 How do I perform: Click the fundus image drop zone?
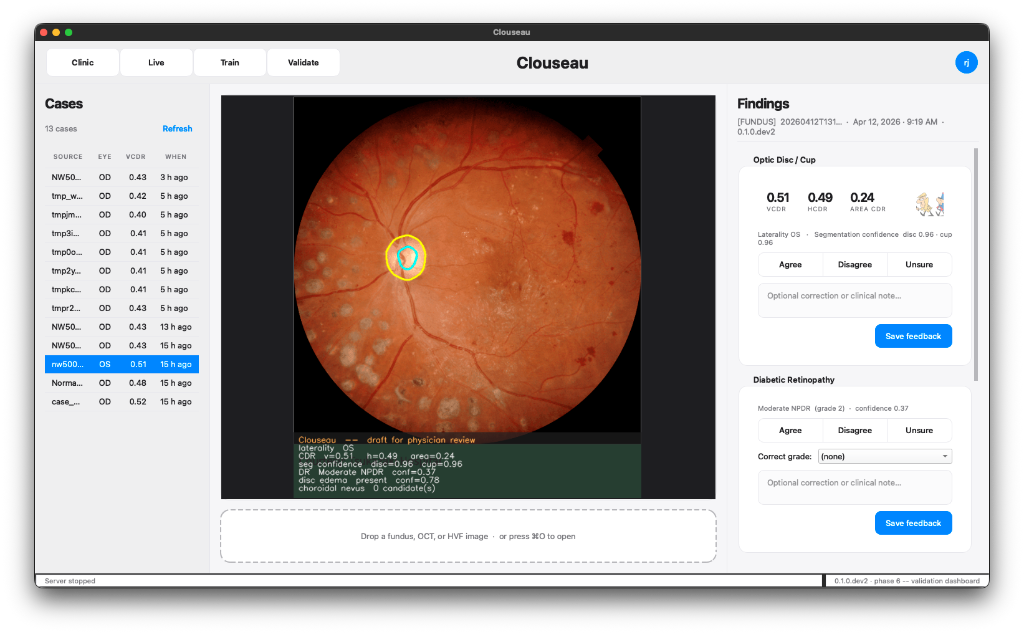tap(468, 536)
